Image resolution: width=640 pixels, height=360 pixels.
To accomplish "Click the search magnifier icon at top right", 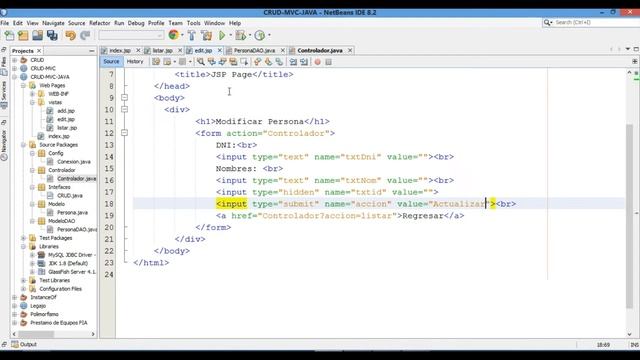I will tap(547, 22).
